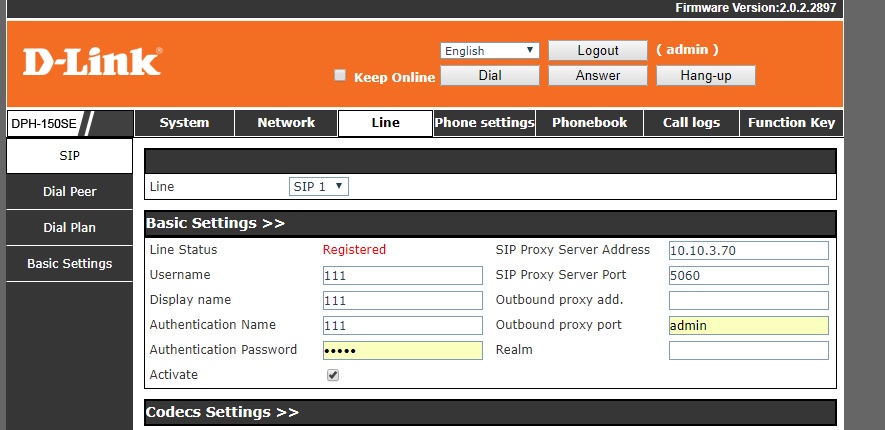Select Dial Peer in the sidebar
Viewport: 885px width, 430px height.
69,191
